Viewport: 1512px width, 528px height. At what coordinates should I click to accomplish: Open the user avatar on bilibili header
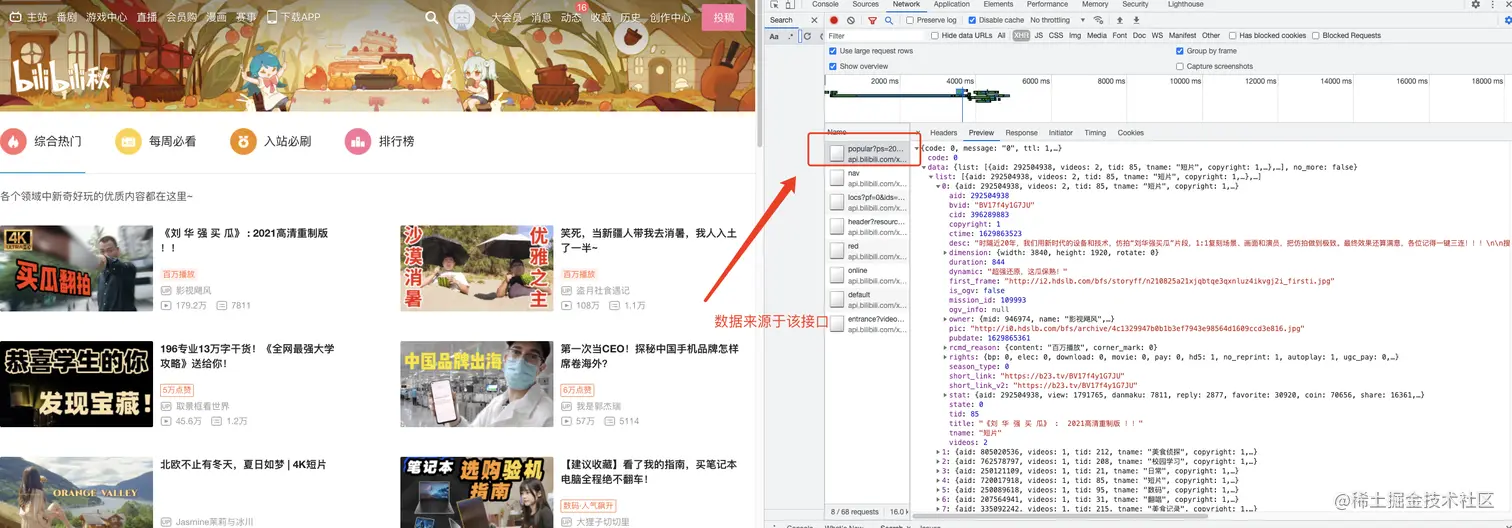(461, 17)
